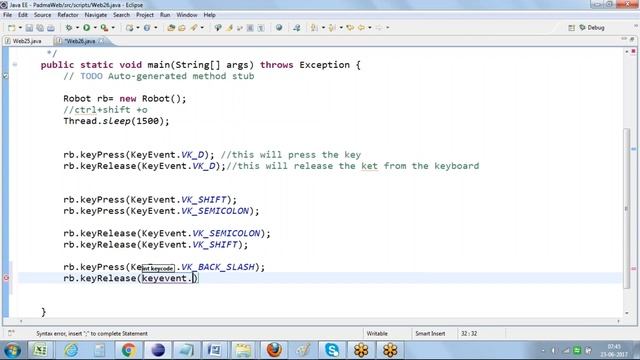Click the Next Annotation toolbar icon
640x360 pixels.
point(314,28)
